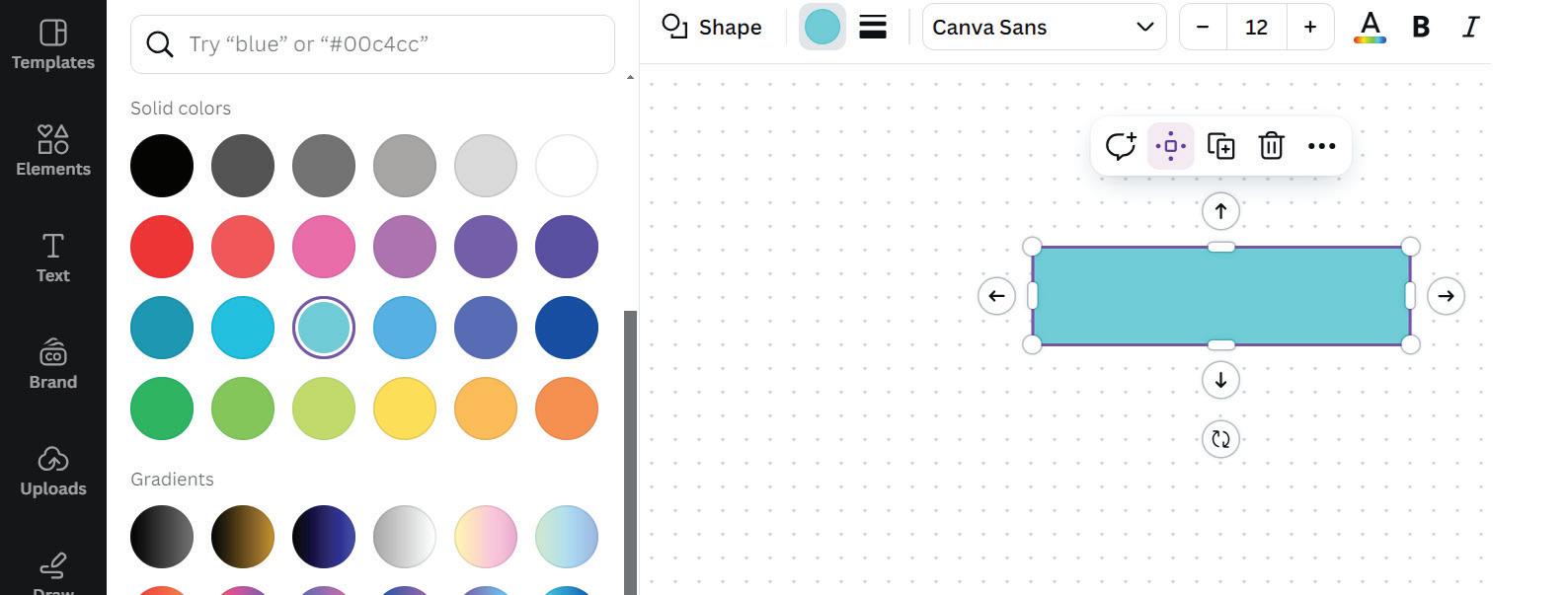Add a comment to the shape
Viewport: 1568px width, 595px height.
click(x=1120, y=146)
